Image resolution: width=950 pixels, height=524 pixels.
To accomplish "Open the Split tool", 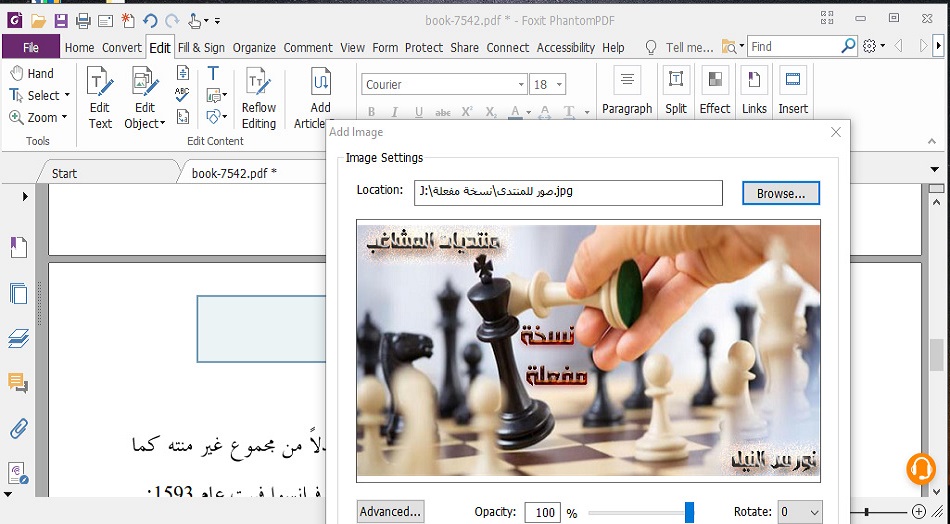I will pos(676,90).
